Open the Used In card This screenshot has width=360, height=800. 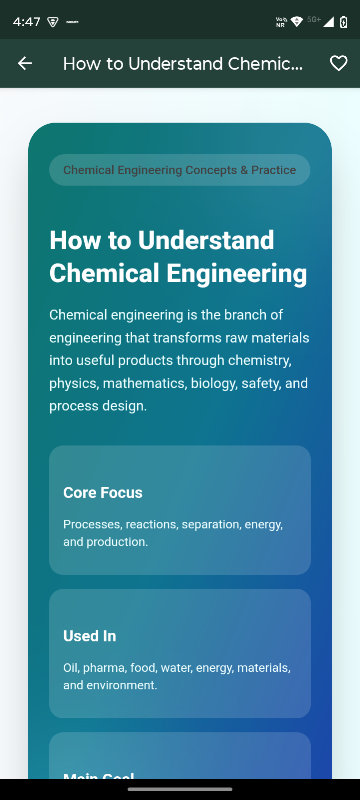[x=179, y=654]
